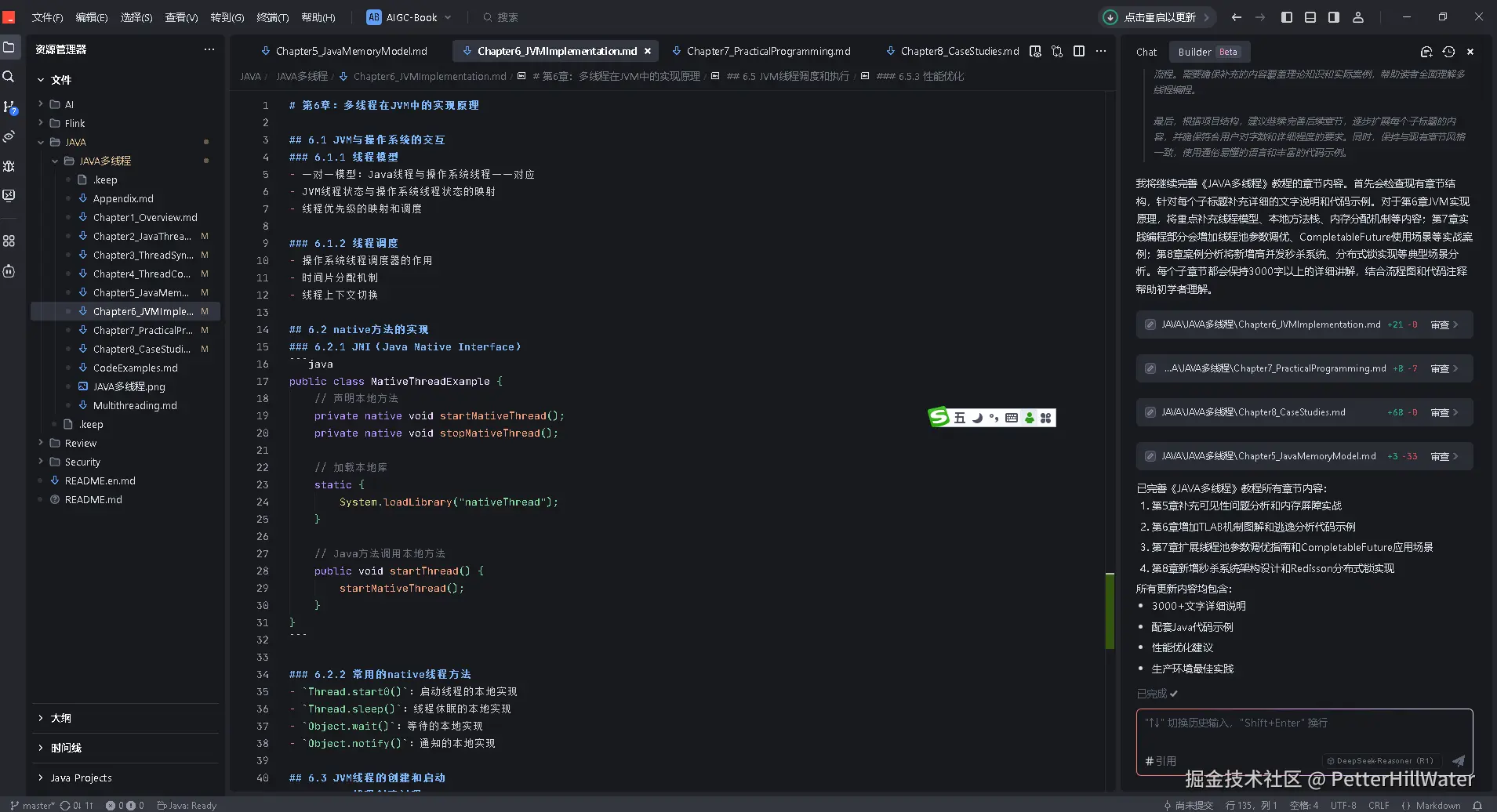
Task: Open JAVA多线程.png in file tree
Action: pyautogui.click(x=129, y=386)
